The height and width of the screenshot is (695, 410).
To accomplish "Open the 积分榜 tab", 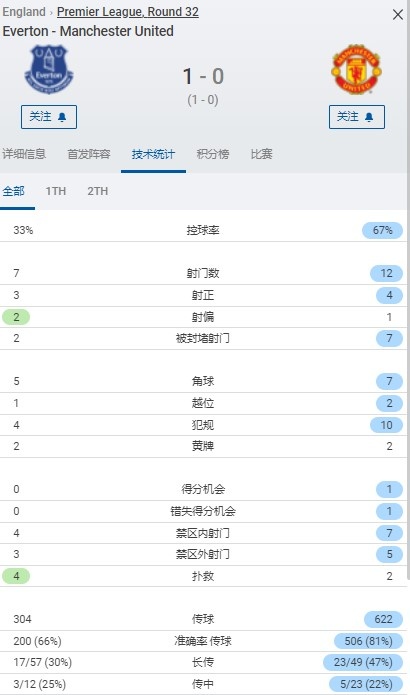I will (213, 154).
